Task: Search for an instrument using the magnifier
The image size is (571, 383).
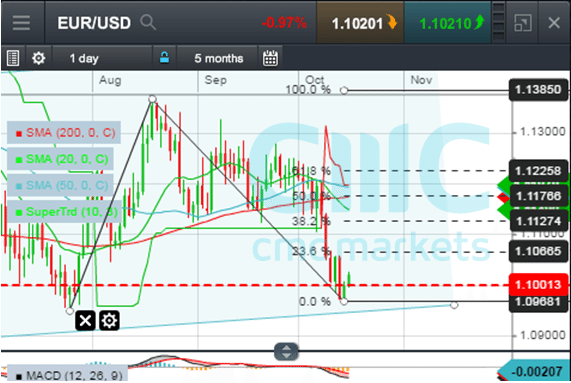Action: pos(148,23)
